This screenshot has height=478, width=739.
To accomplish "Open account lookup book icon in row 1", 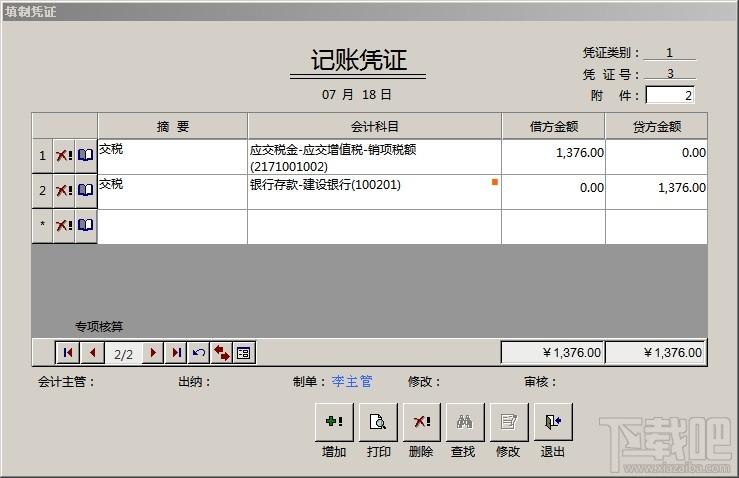I will click(x=85, y=156).
